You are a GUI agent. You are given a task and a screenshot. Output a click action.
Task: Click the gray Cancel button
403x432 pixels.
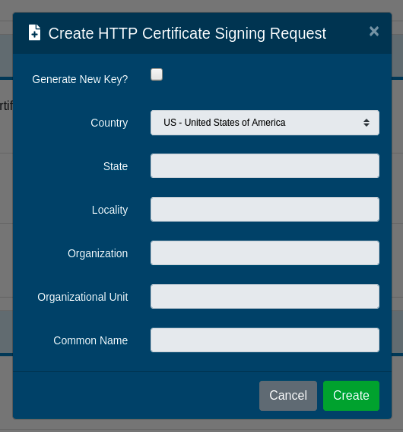[288, 396]
